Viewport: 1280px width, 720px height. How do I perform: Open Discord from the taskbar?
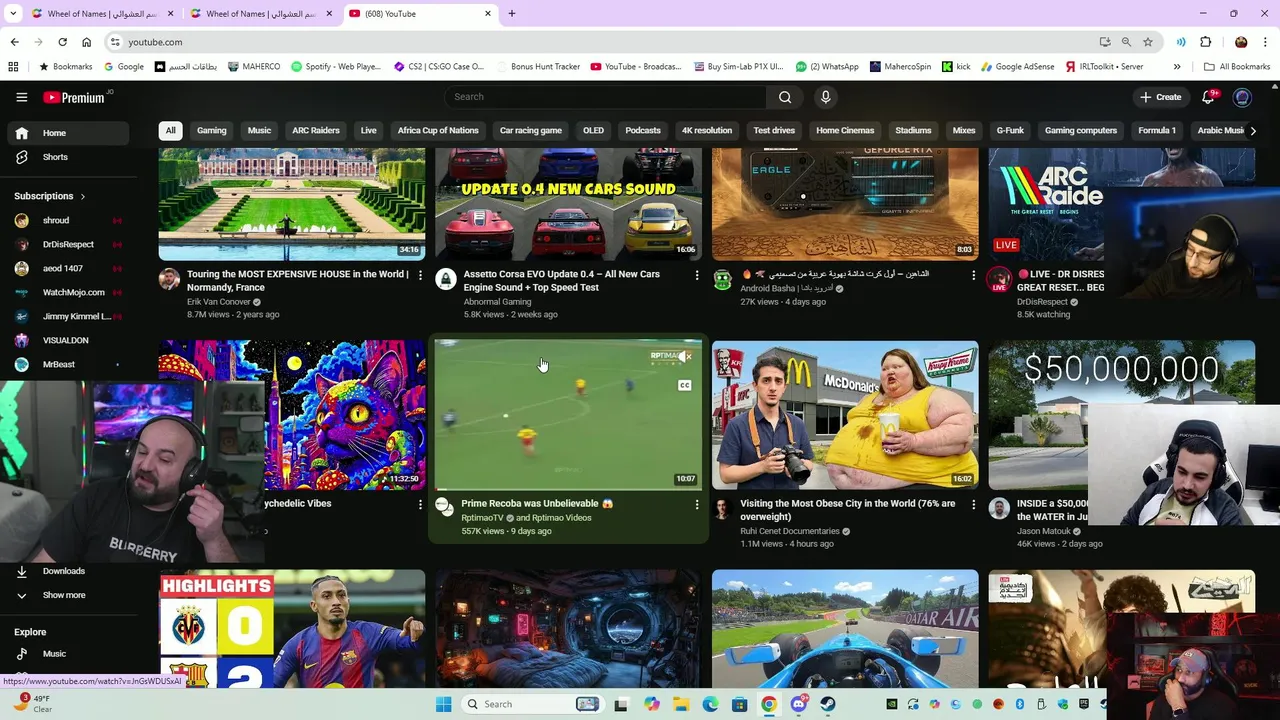pos(798,704)
